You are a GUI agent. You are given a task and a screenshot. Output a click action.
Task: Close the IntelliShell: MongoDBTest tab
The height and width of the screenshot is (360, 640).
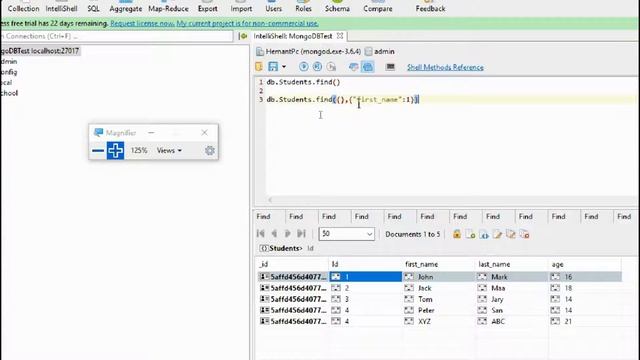click(340, 36)
